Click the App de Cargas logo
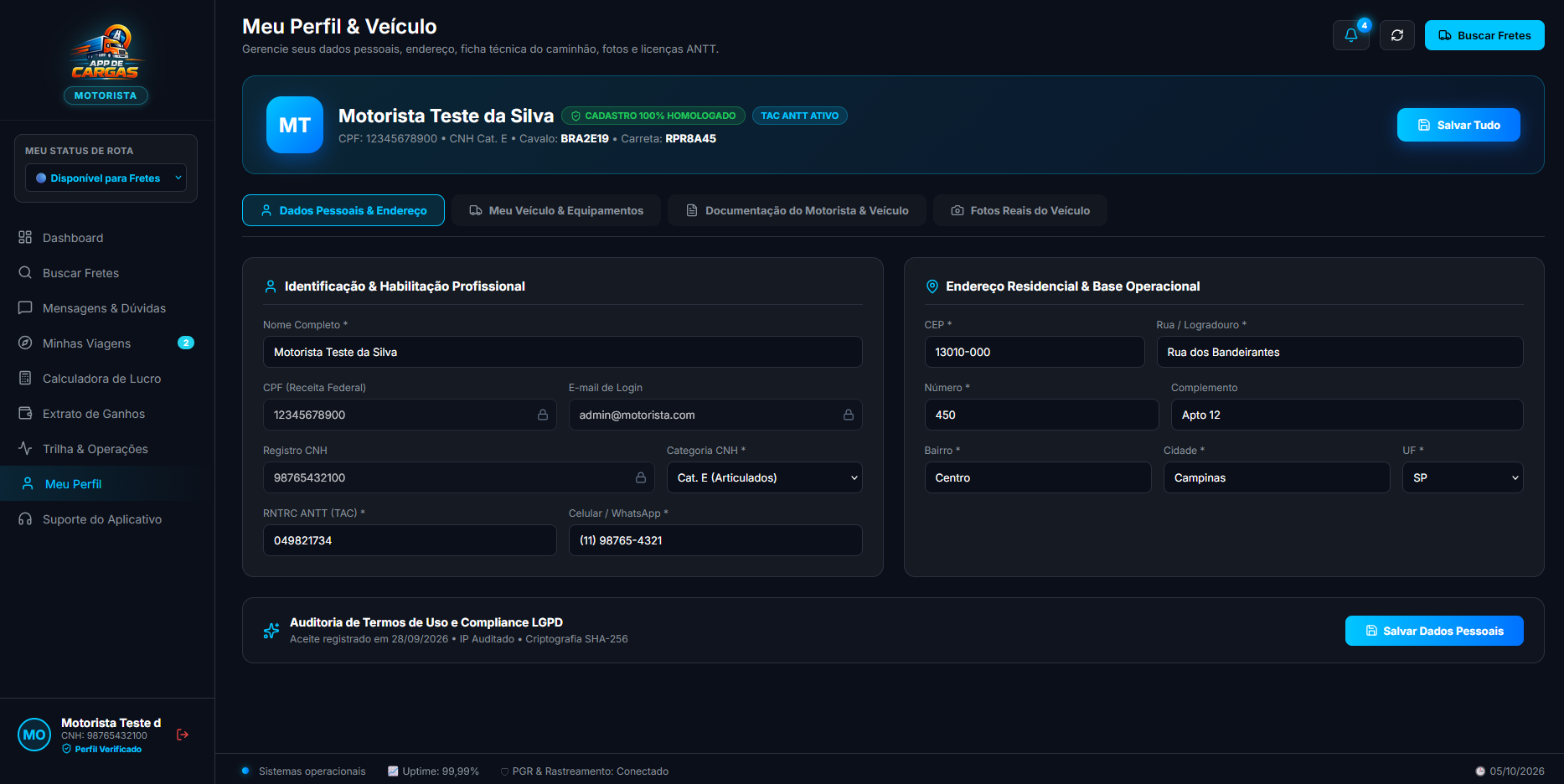This screenshot has height=784, width=1564. click(106, 53)
